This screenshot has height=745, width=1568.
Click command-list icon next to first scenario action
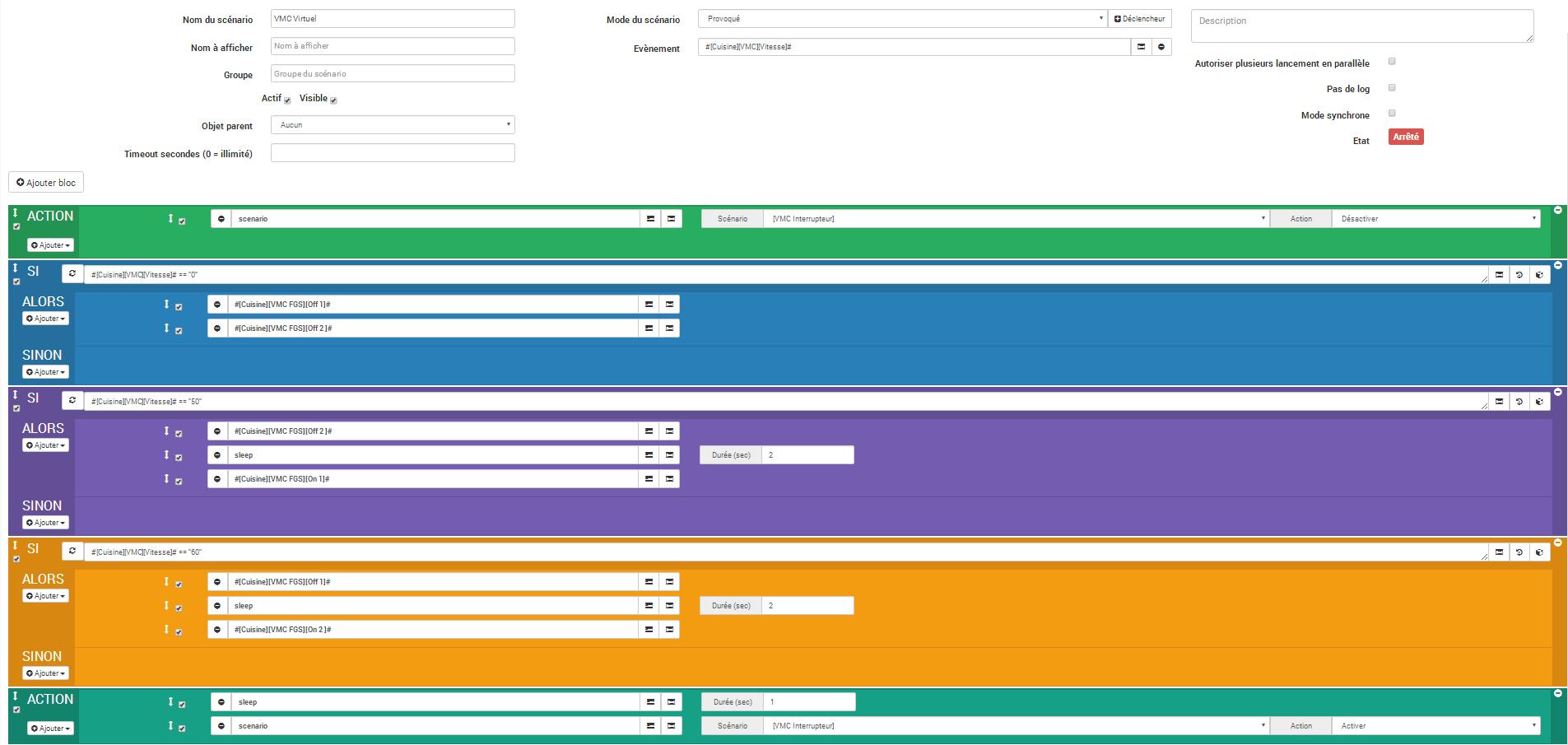[x=672, y=219]
